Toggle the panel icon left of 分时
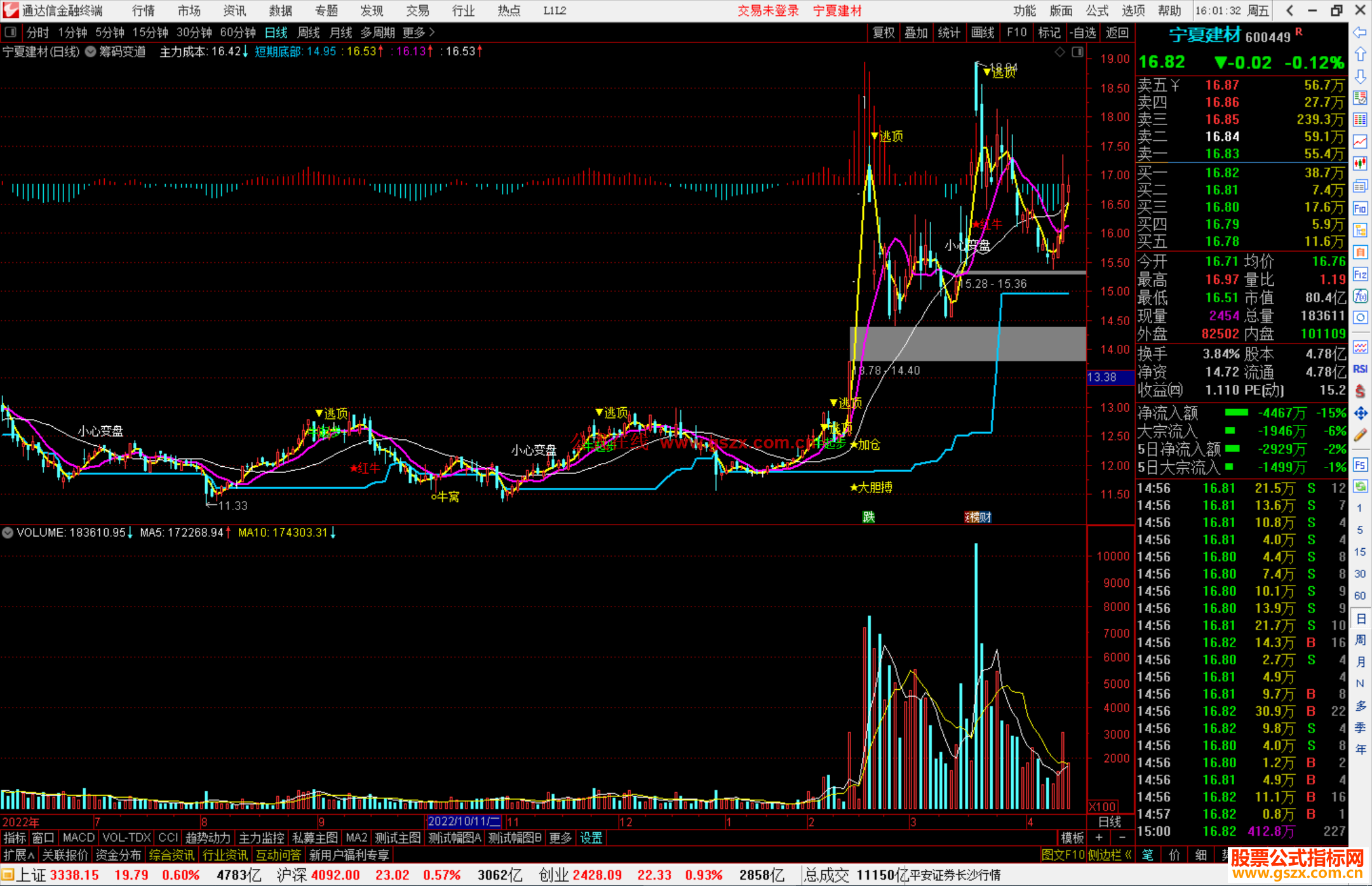This screenshot has width=1372, height=886. point(11,32)
